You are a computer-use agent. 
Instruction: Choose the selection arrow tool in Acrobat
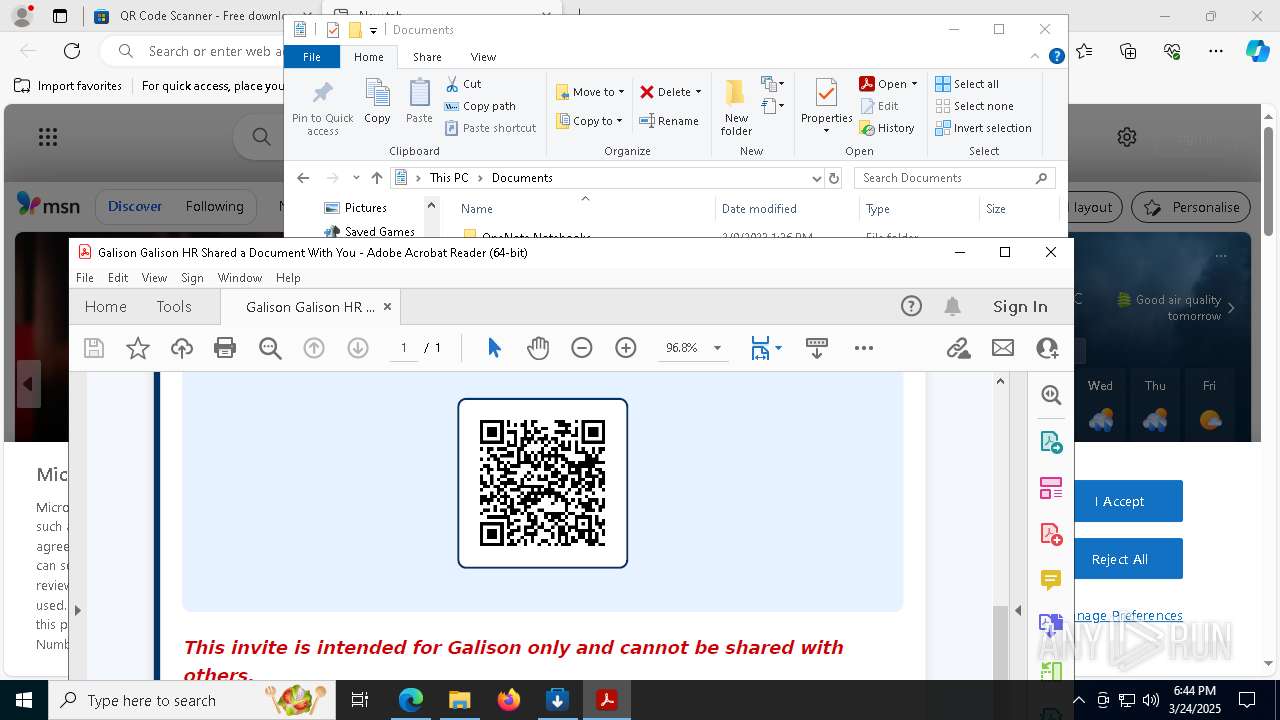tap(494, 348)
